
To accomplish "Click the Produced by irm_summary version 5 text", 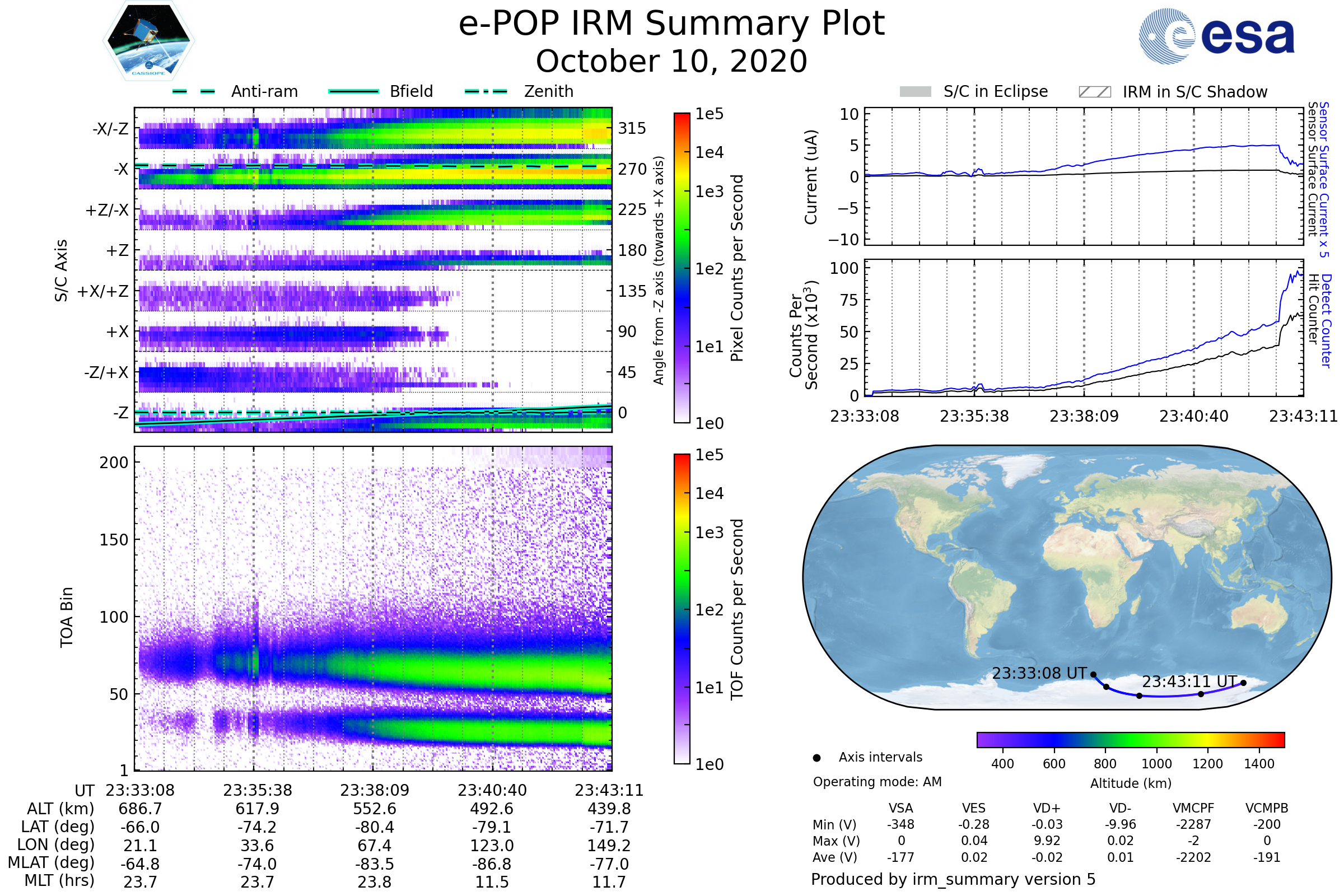I will (953, 879).
